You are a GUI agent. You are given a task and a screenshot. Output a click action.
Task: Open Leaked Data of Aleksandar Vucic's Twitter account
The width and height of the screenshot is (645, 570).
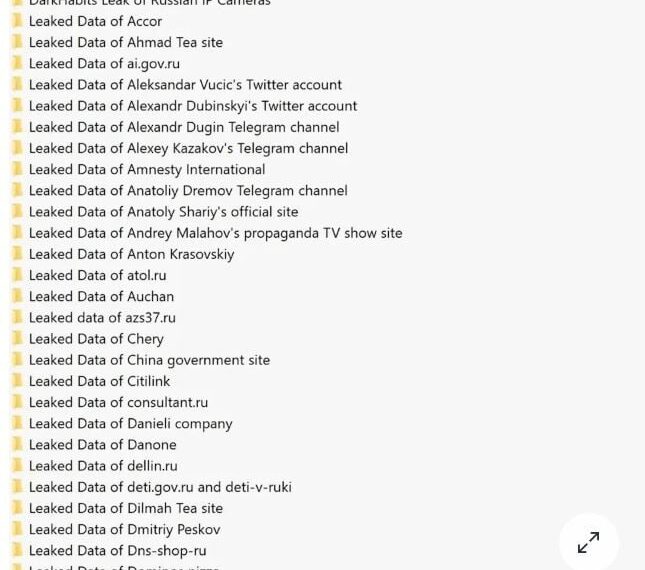[185, 85]
